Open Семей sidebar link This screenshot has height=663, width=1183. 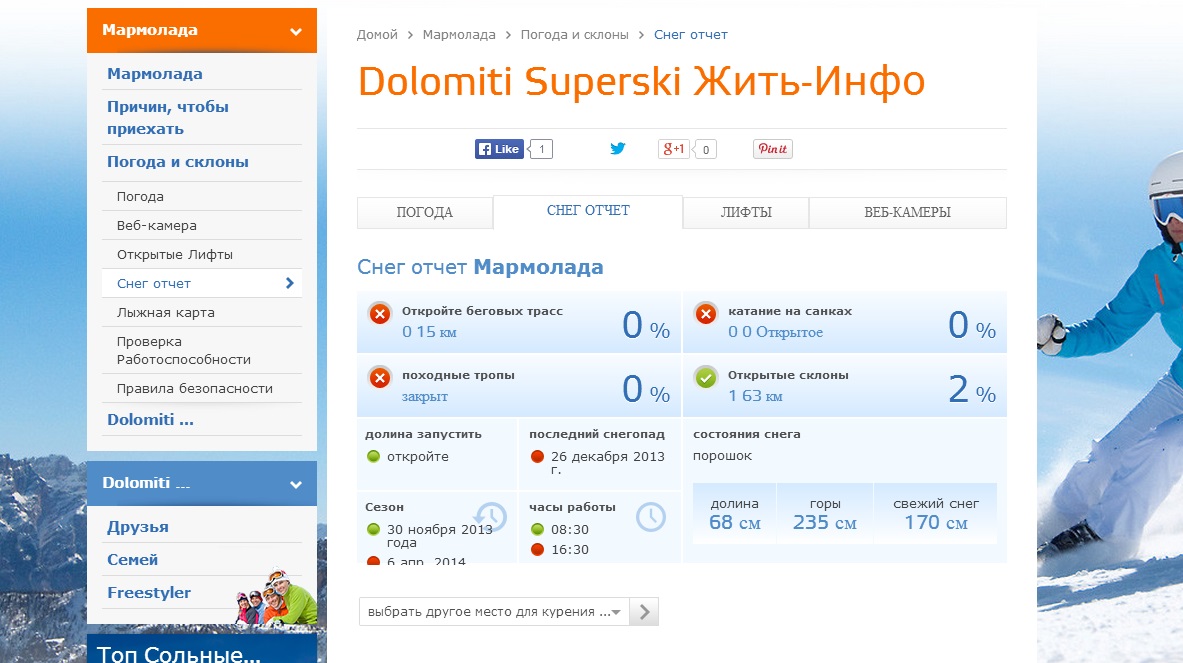click(x=132, y=560)
